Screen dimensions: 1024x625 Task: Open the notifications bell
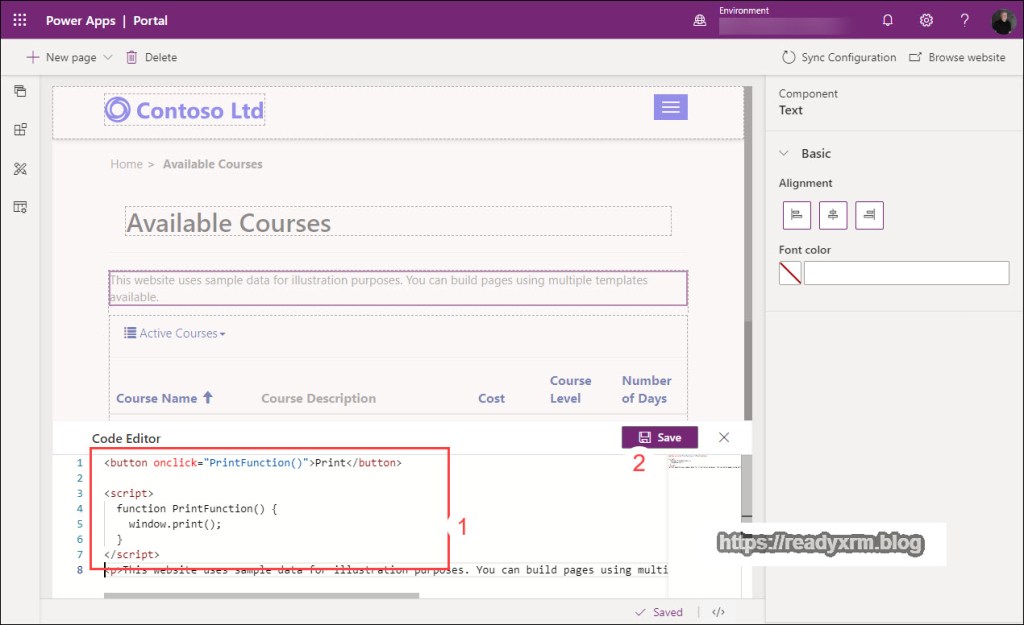point(888,20)
